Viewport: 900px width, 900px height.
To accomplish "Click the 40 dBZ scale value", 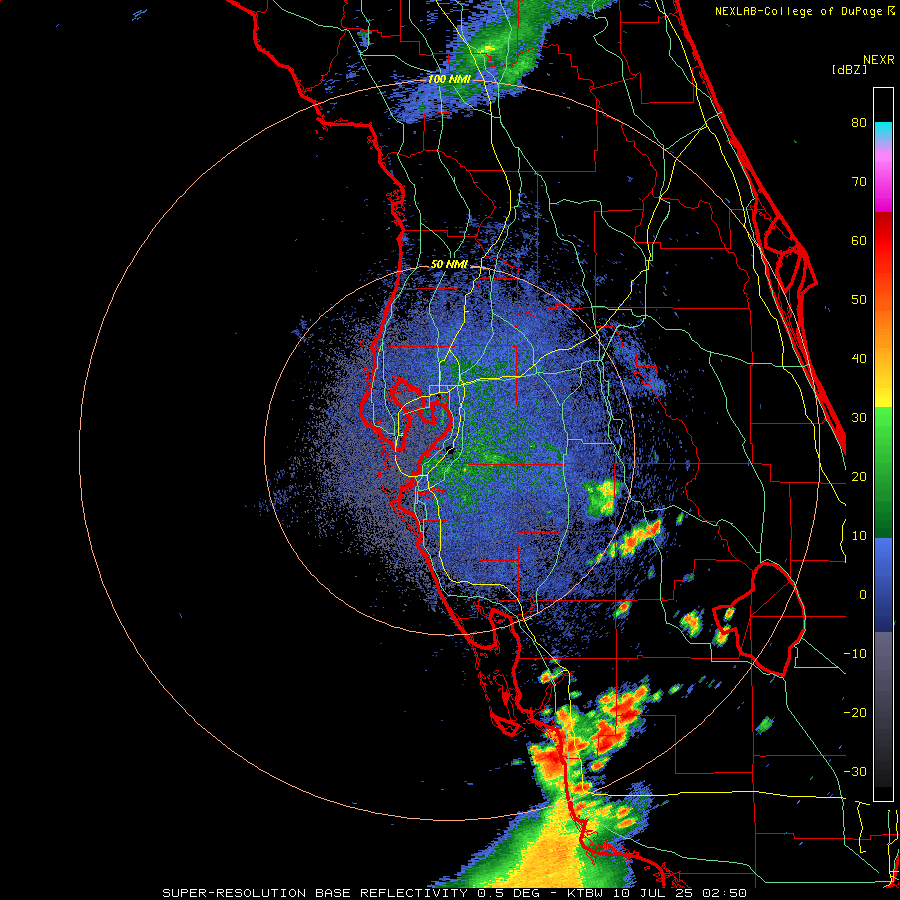I will [x=859, y=359].
